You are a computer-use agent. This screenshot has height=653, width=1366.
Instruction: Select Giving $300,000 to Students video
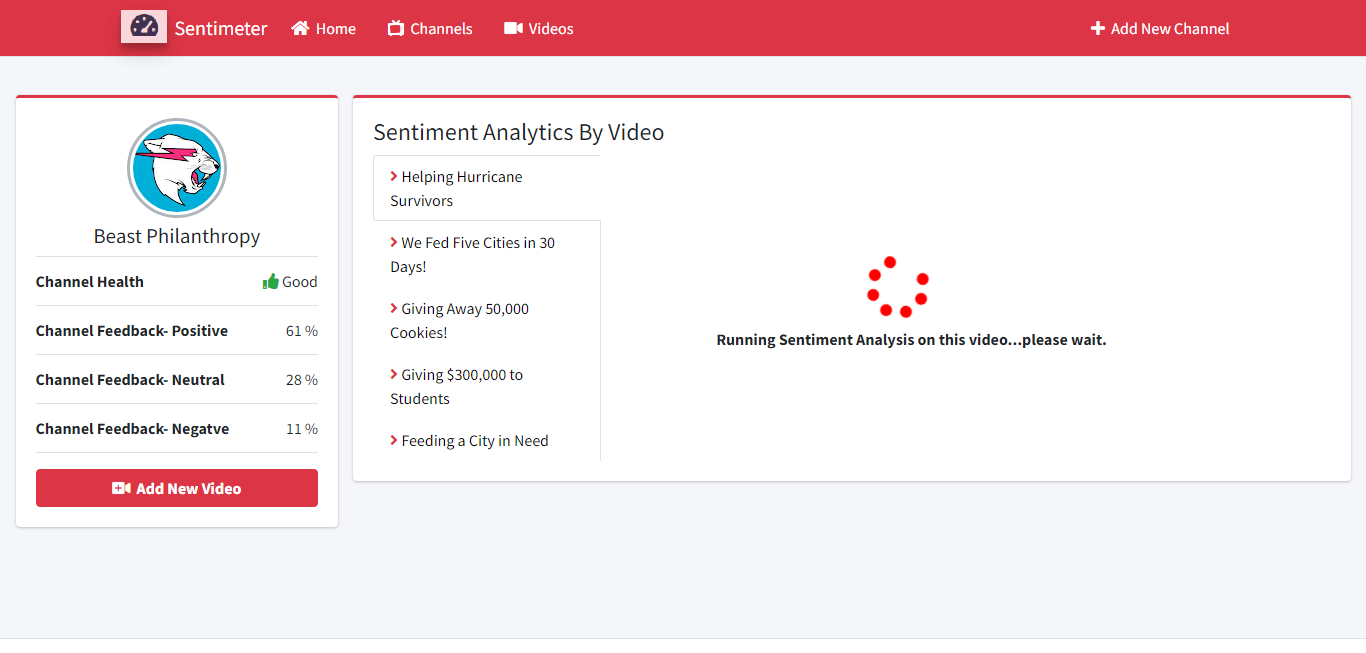point(487,386)
